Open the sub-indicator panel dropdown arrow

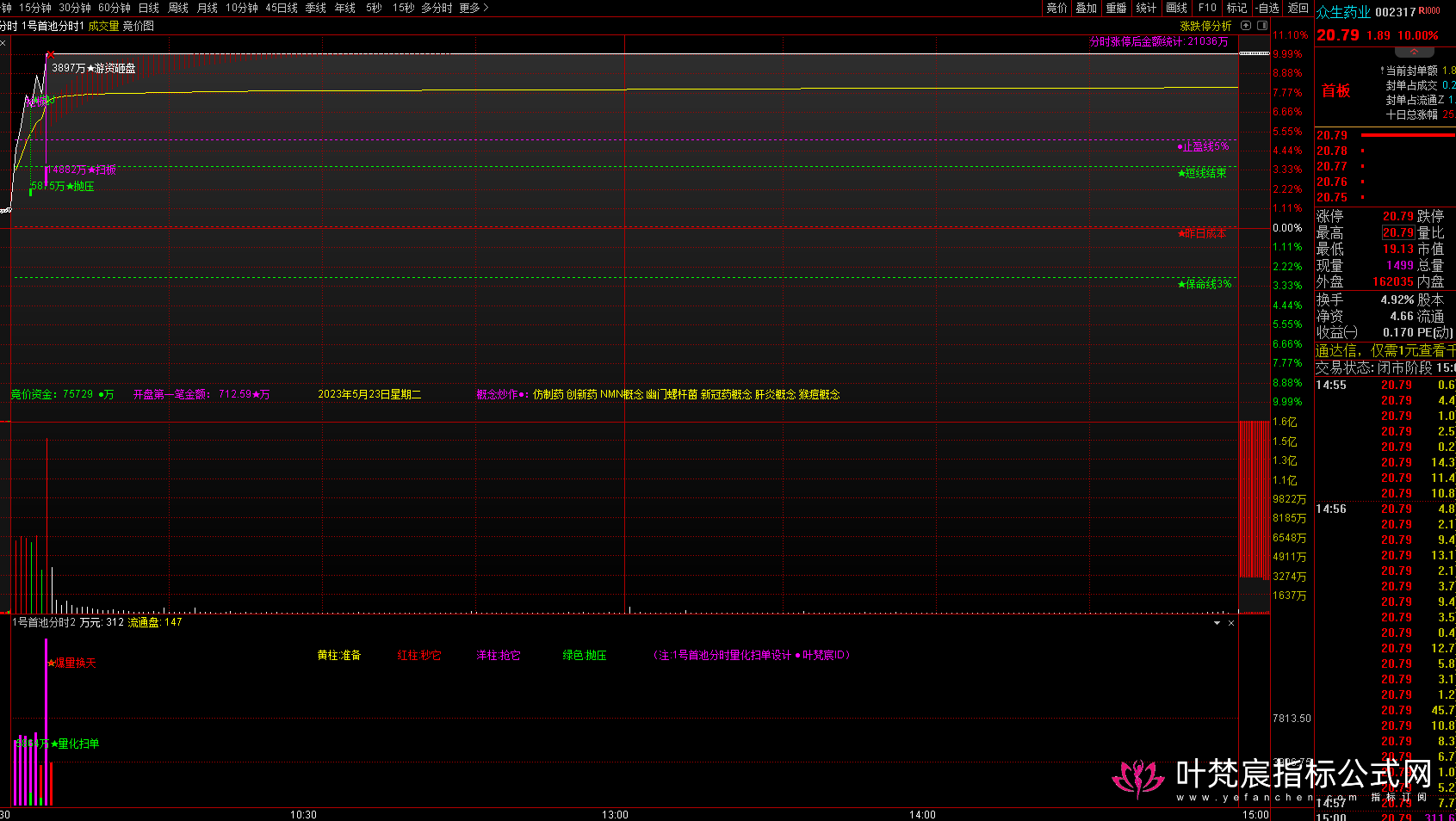point(1217,623)
